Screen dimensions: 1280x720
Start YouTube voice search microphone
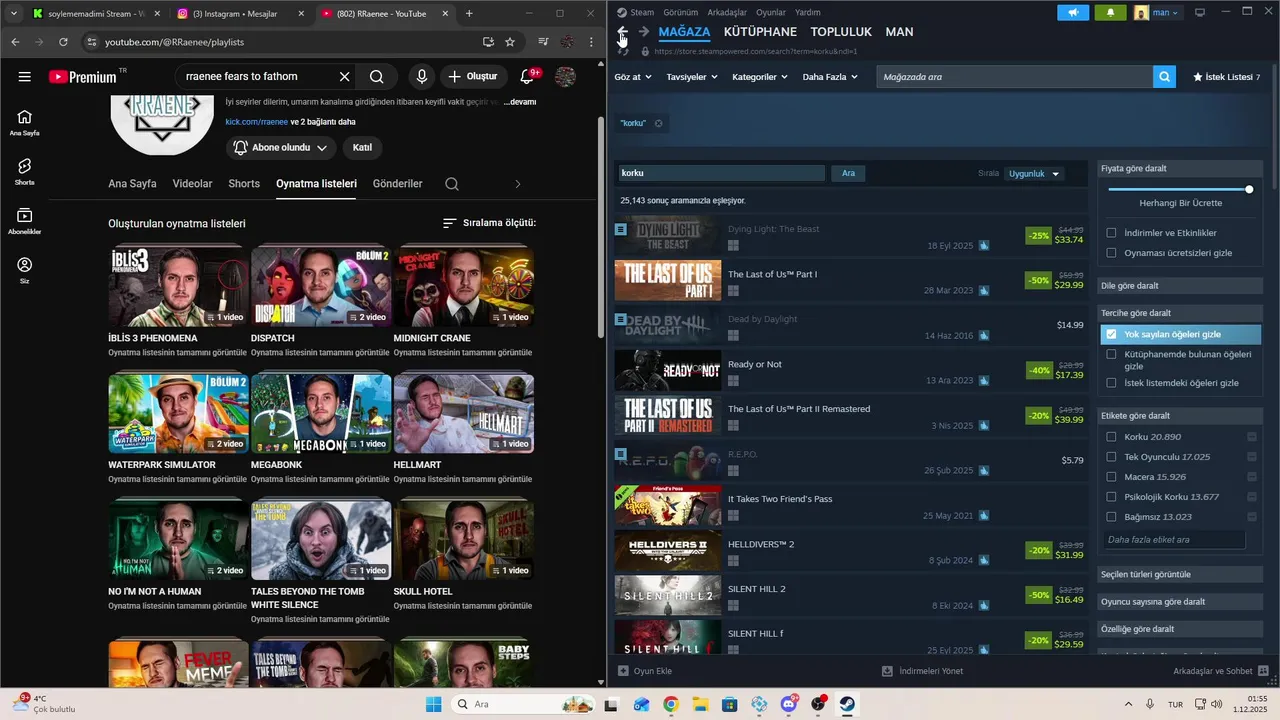422,77
